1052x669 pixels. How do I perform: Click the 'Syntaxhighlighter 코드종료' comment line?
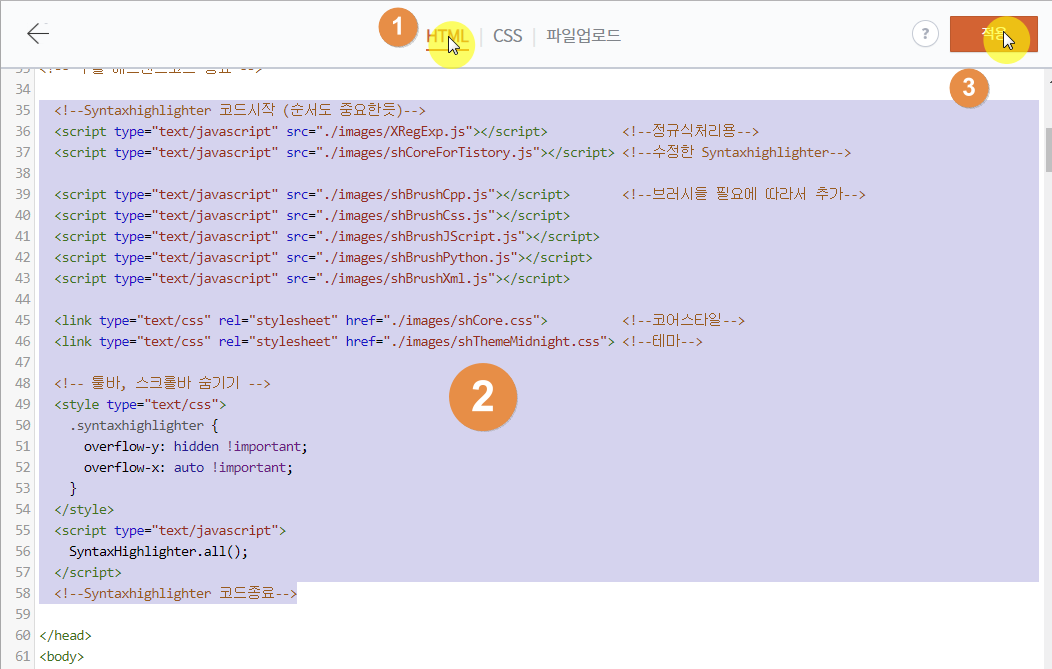click(x=176, y=594)
